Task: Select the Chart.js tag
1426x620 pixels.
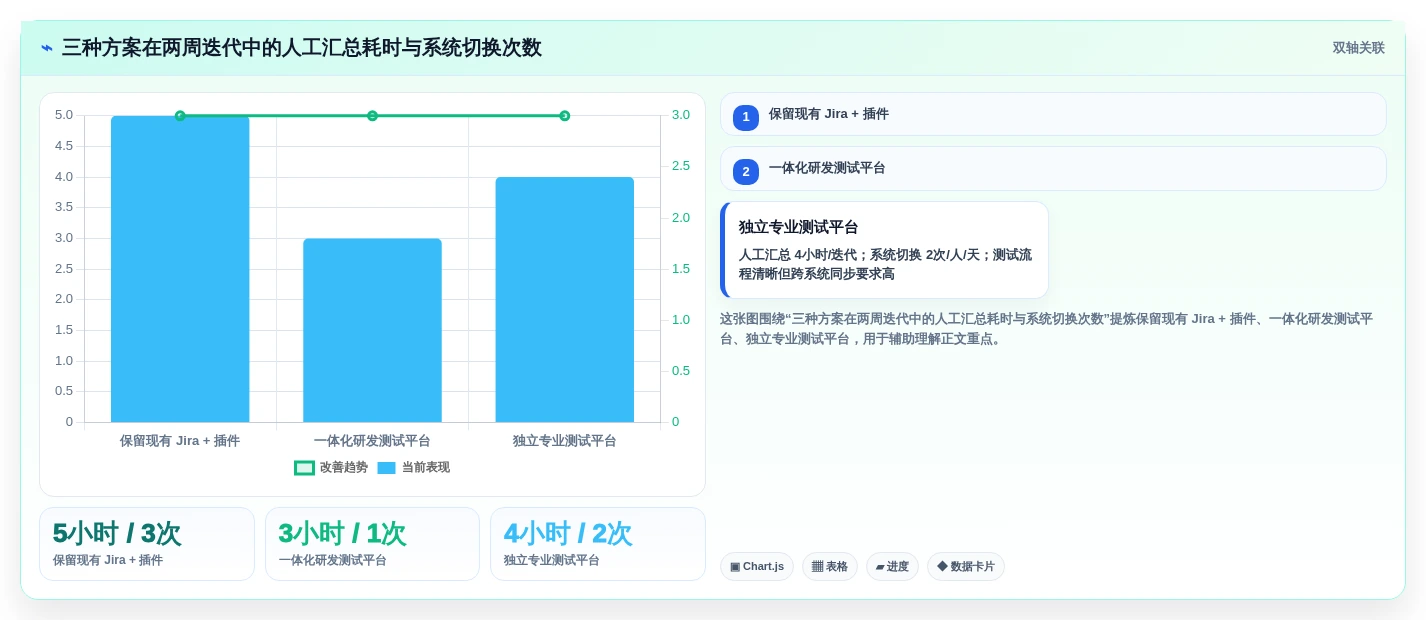Action: click(x=757, y=567)
